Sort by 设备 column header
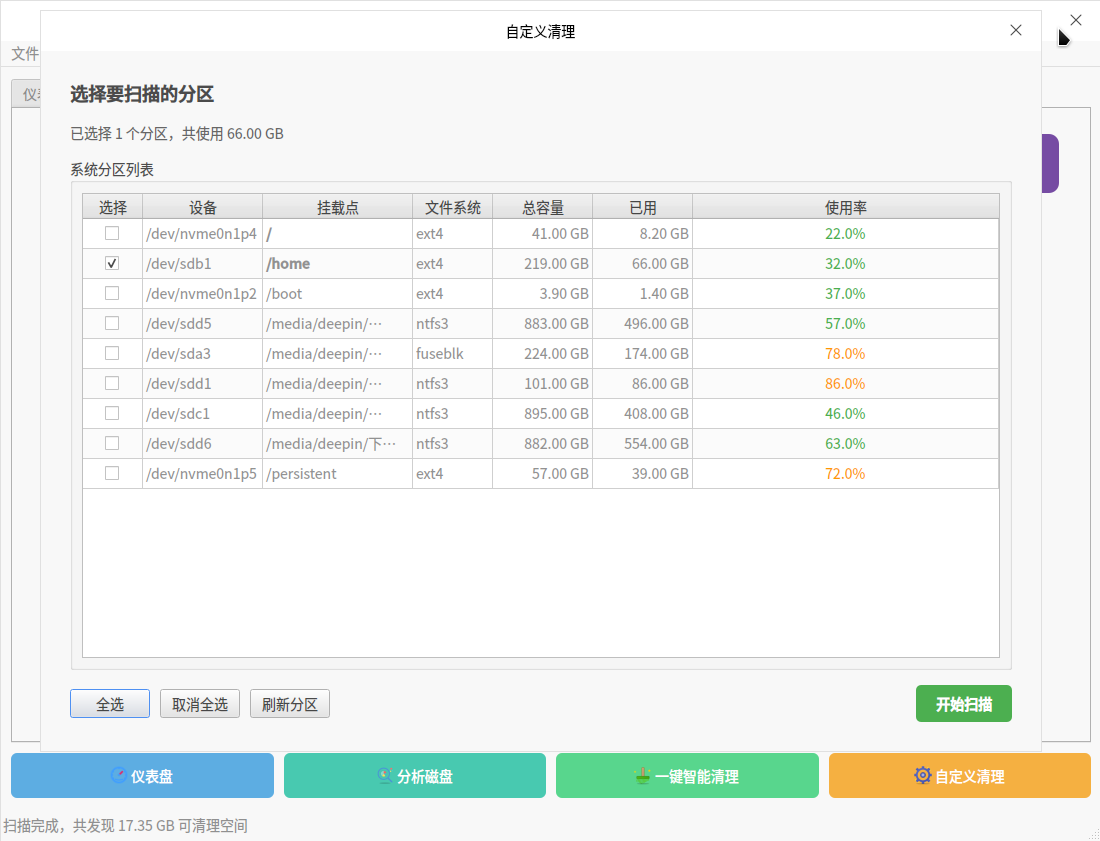The height and width of the screenshot is (841, 1100). 202,207
